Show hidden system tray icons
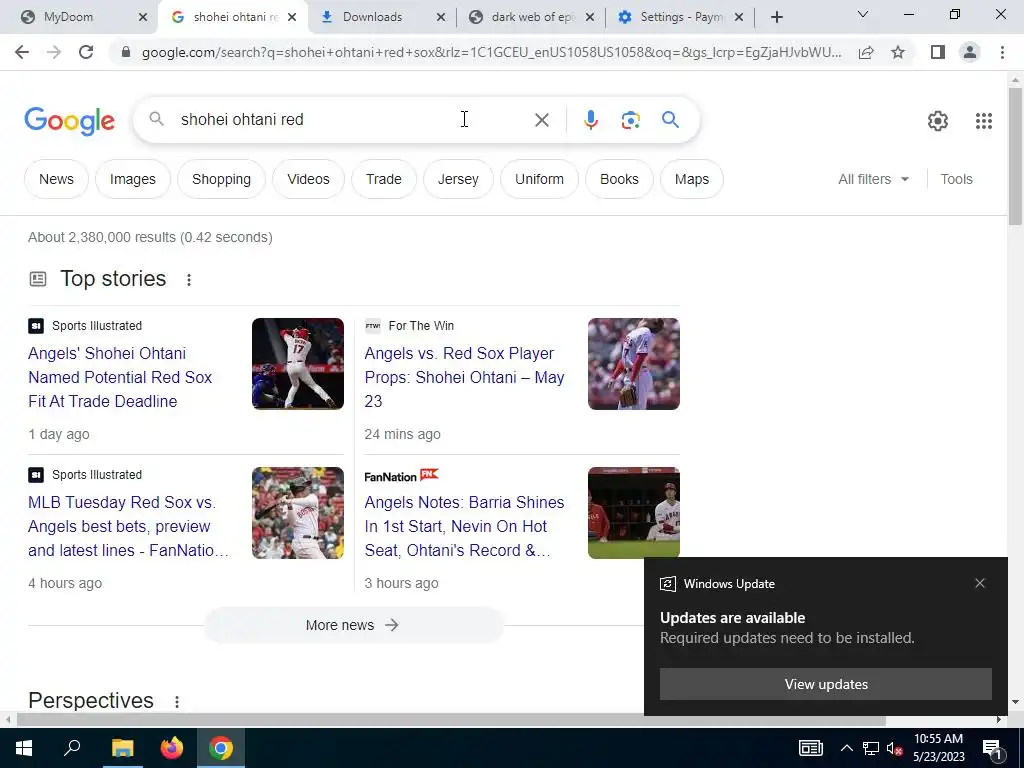This screenshot has height=768, width=1024. click(x=846, y=748)
